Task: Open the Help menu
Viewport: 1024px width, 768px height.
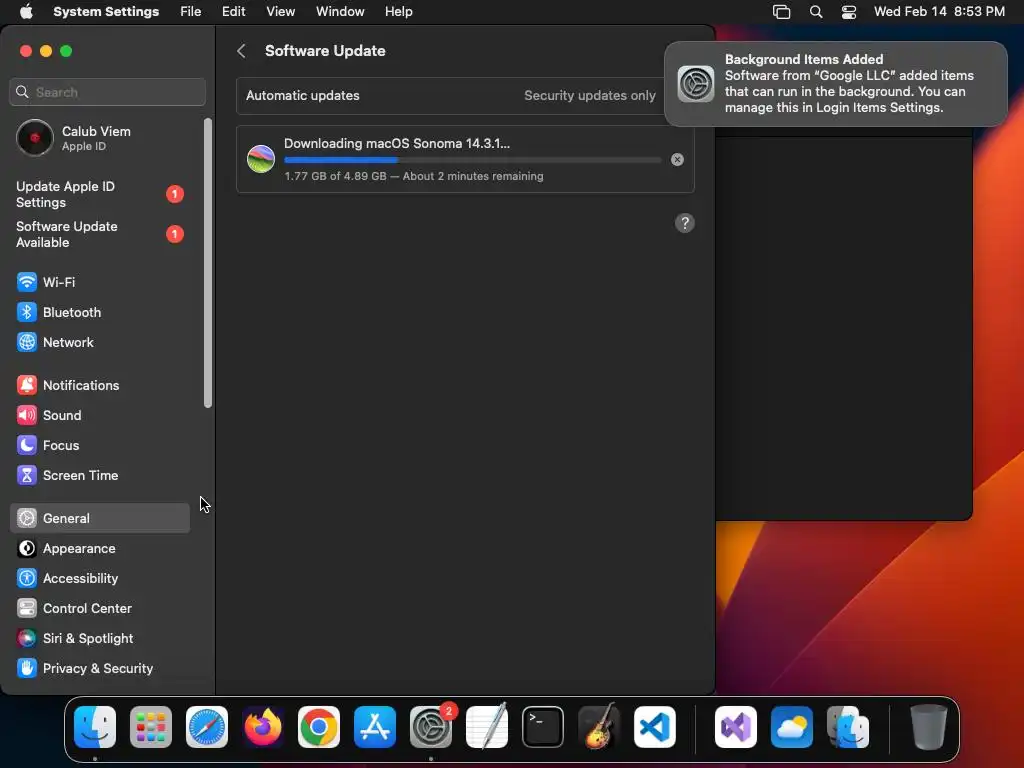Action: 398,12
